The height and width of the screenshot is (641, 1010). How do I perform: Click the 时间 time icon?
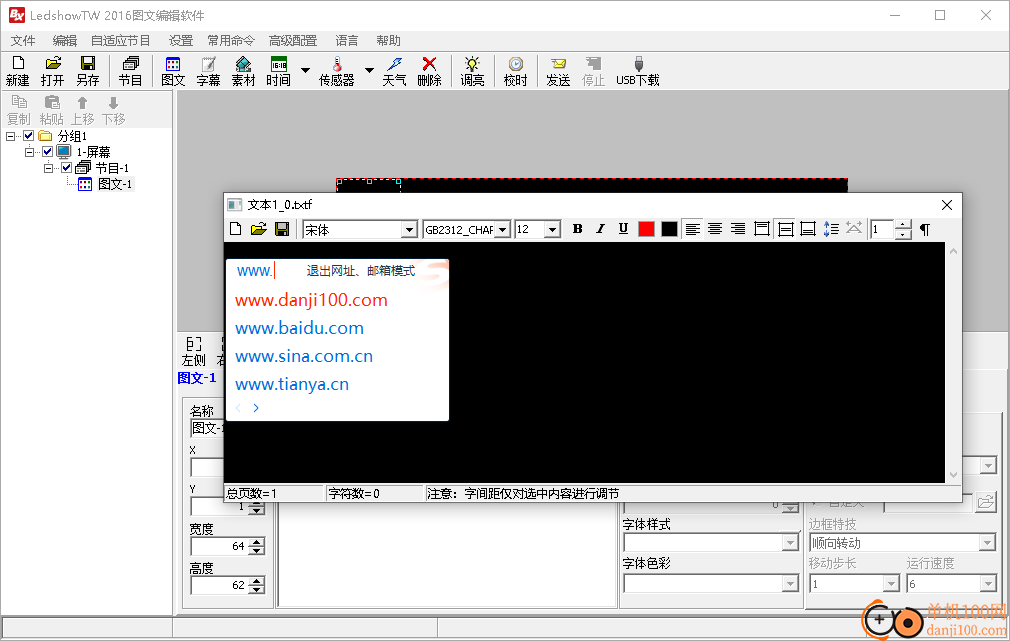278,71
